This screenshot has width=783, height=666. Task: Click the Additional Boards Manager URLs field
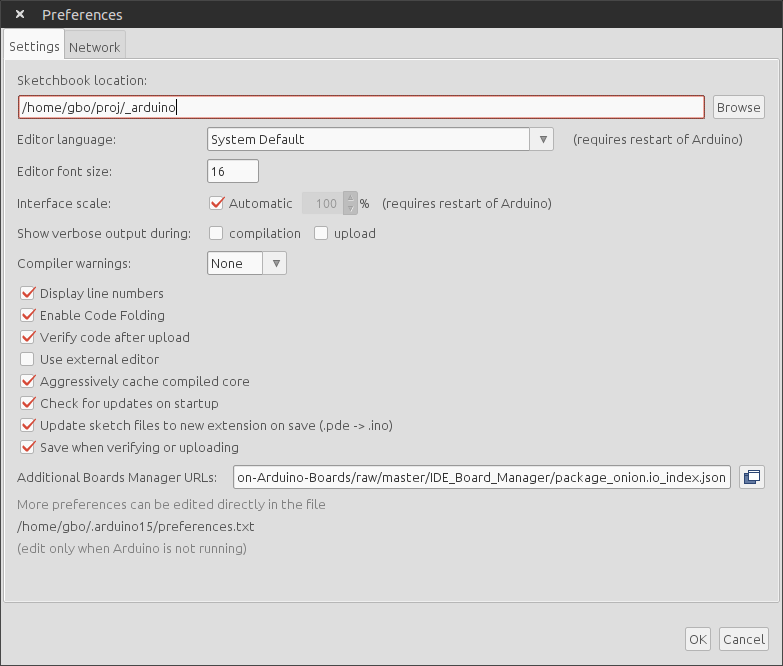481,477
